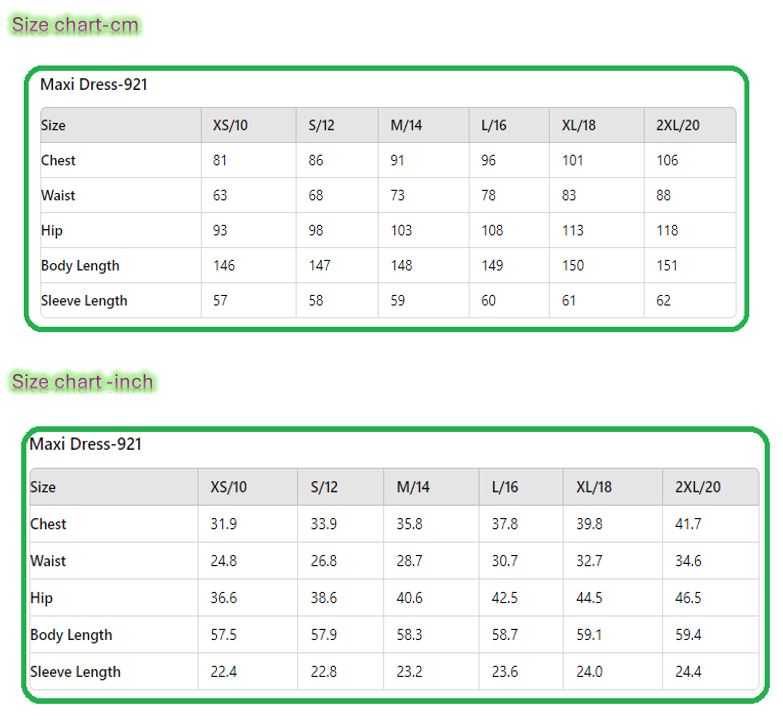Select the hip value 46.5 cell
Viewport: 783px width, 721px height.
tap(688, 598)
